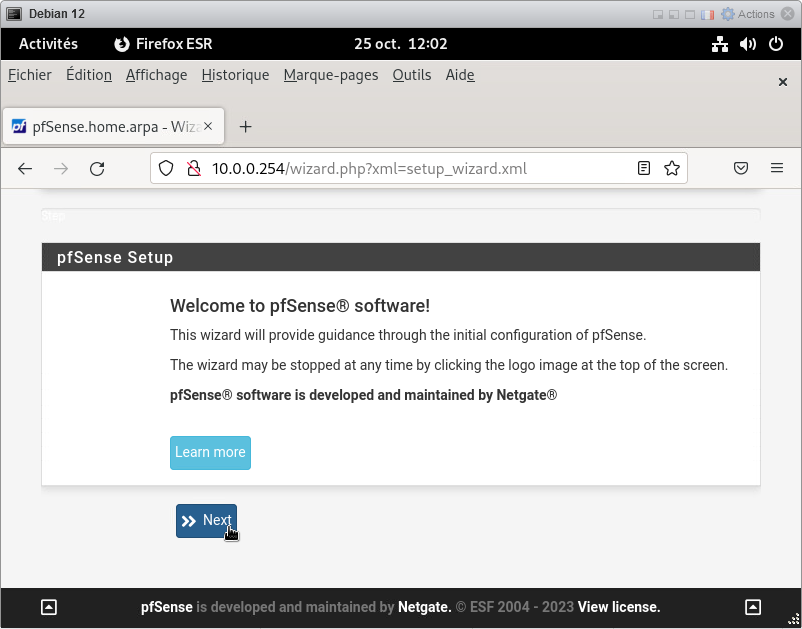Viewport: 802px width, 629px height.
Task: Click the Step progress bar
Action: [x=401, y=215]
